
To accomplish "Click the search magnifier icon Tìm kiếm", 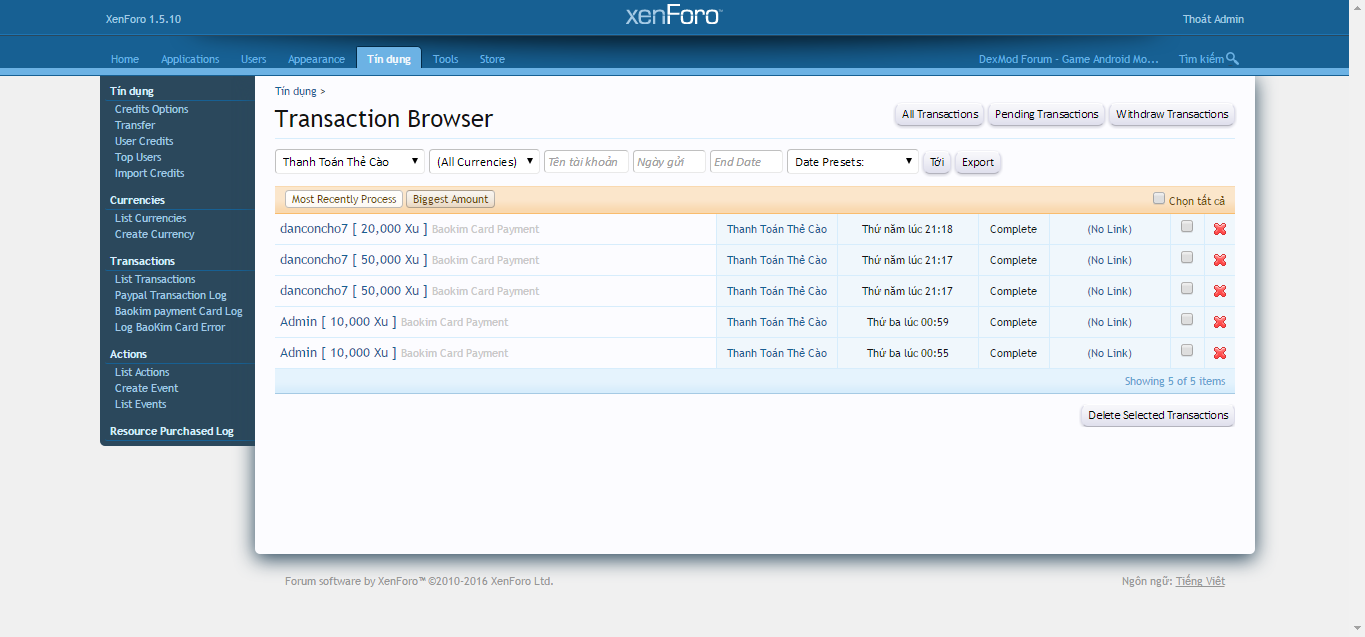I will point(1232,59).
